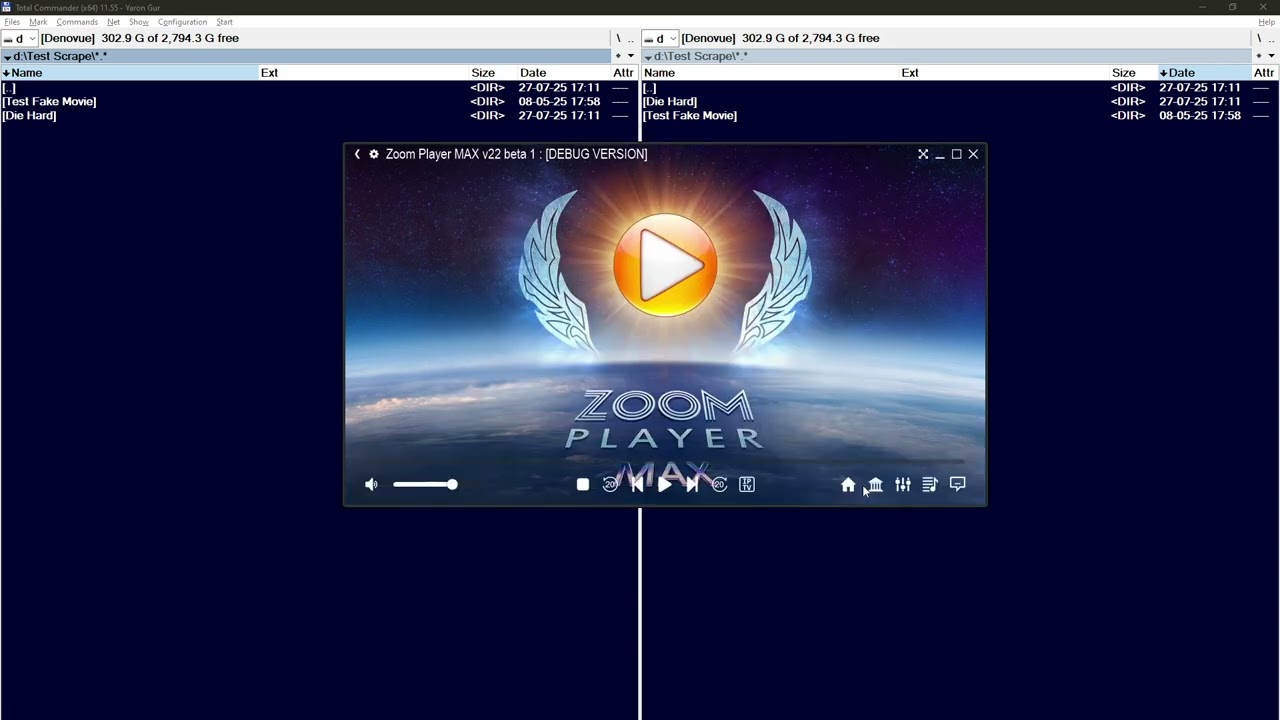
Task: Click the small play button in control bar
Action: tap(664, 484)
